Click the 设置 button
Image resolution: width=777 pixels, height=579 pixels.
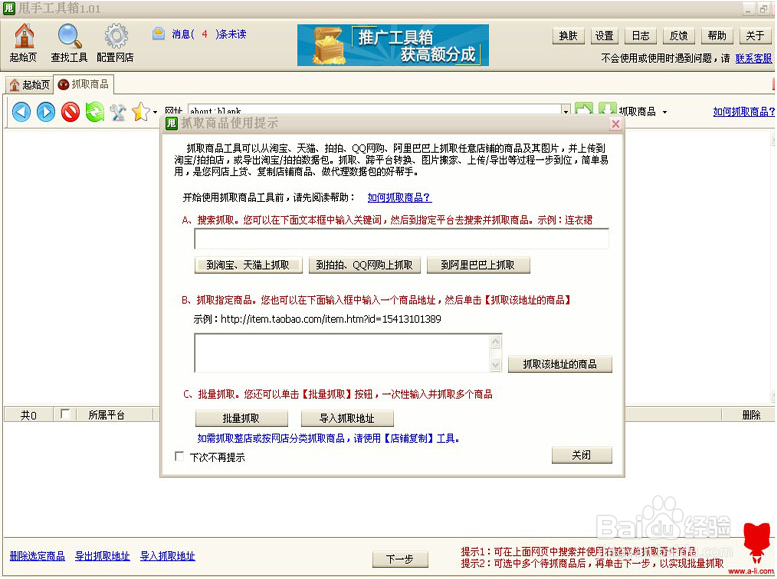605,36
